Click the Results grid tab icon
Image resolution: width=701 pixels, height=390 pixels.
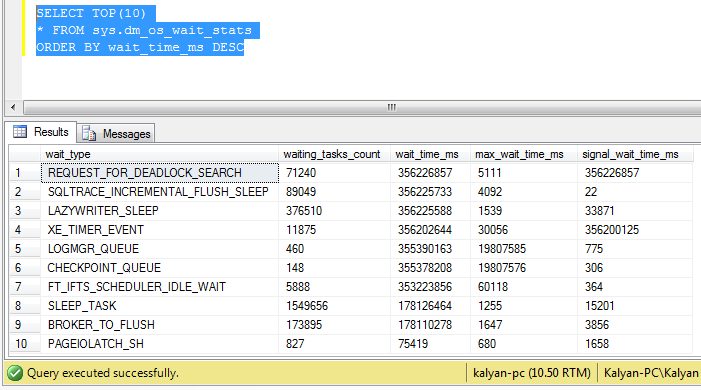pyautogui.click(x=20, y=131)
